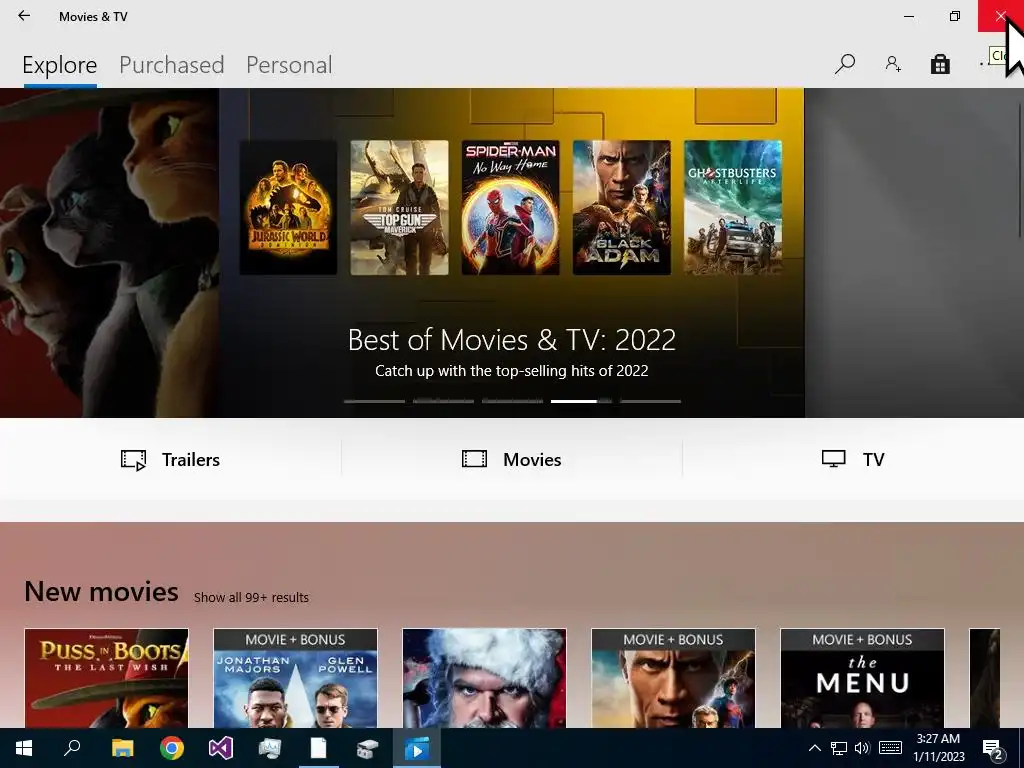Open Jonathan Majors Glen Powell movie card
The height and width of the screenshot is (768, 1024).
[x=295, y=678]
